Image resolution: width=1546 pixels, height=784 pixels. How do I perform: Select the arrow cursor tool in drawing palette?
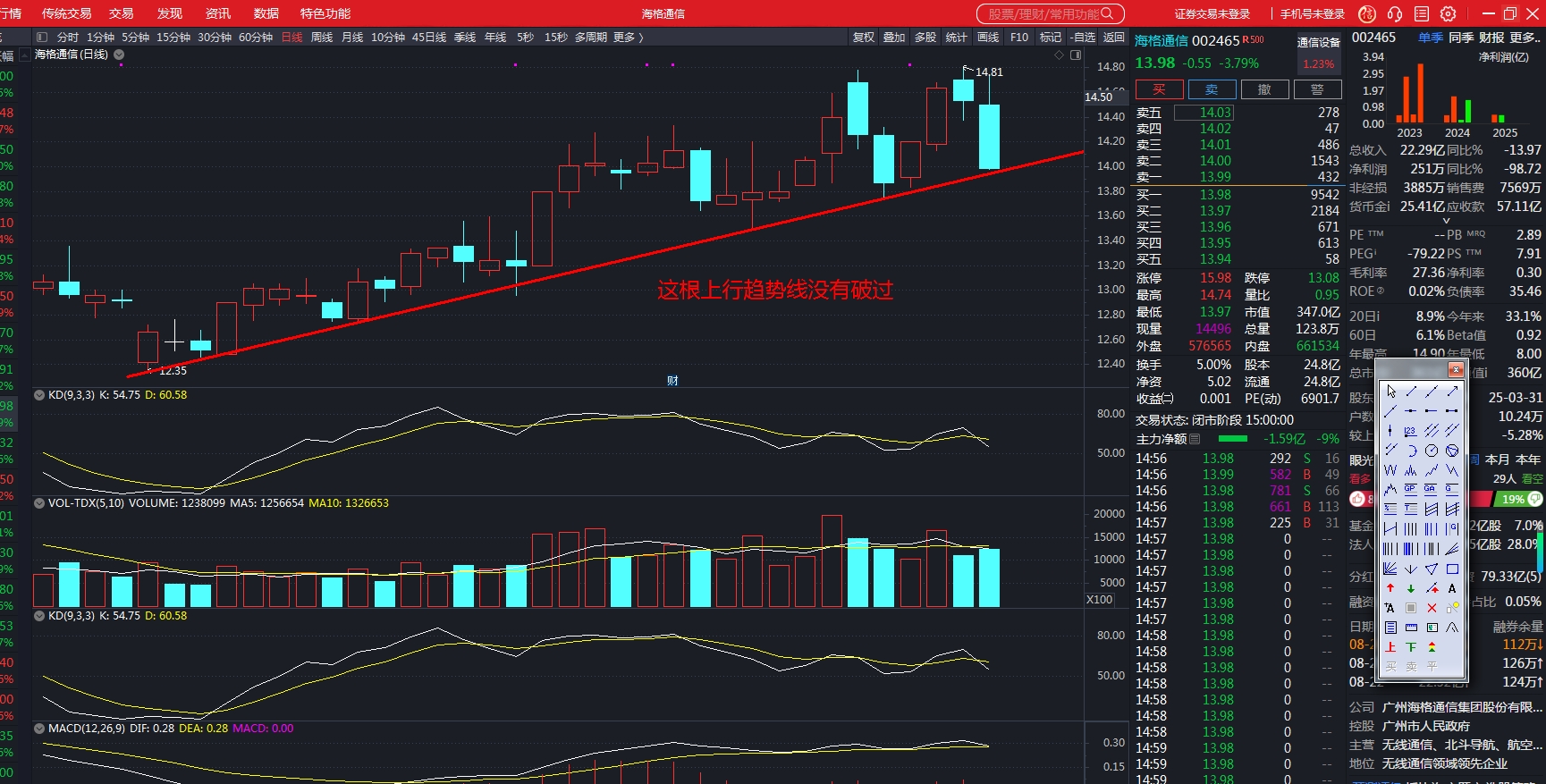1390,392
